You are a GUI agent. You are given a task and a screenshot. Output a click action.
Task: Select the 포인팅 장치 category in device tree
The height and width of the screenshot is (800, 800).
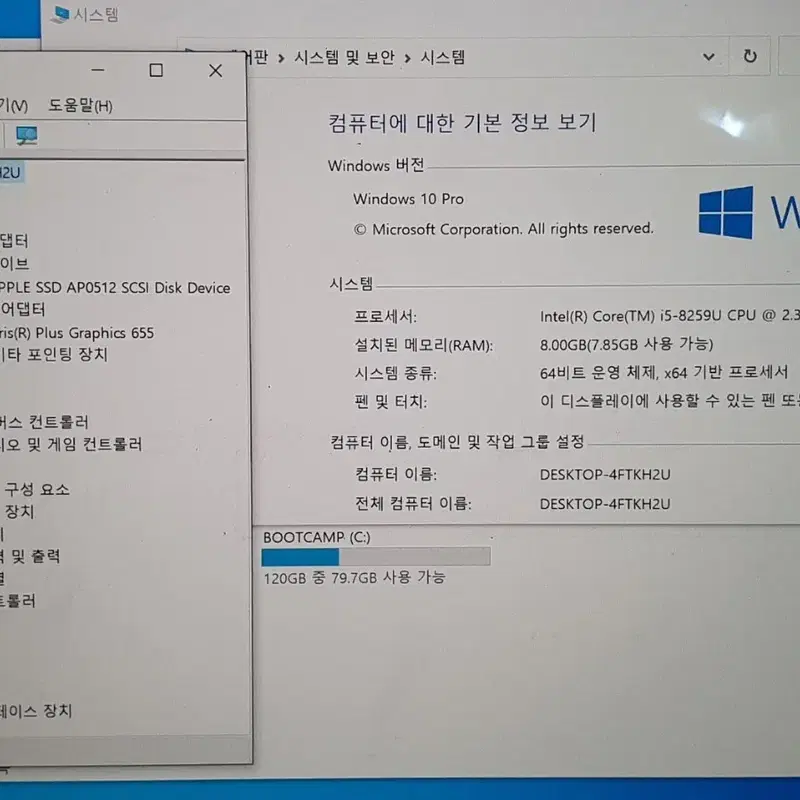(54, 355)
